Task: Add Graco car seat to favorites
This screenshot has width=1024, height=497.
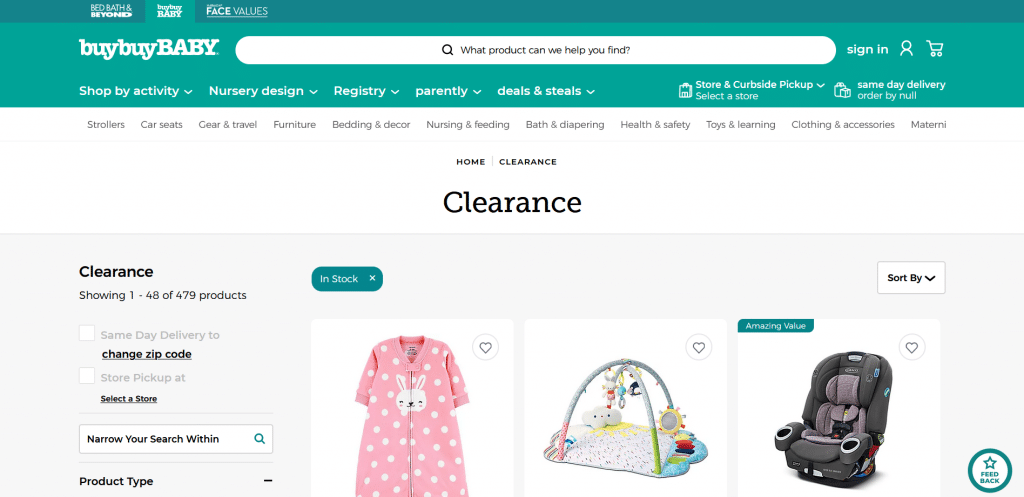Action: tap(912, 347)
